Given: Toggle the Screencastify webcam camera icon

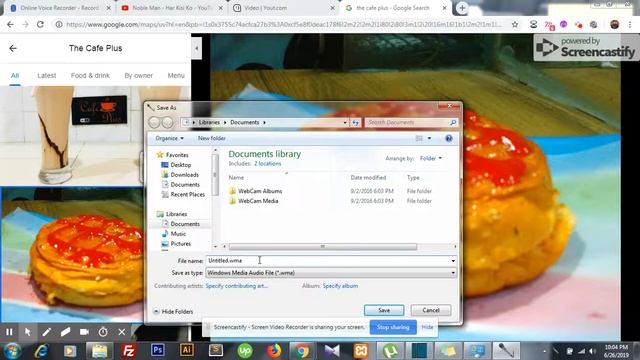Looking at the screenshot, I should click(x=84, y=332).
